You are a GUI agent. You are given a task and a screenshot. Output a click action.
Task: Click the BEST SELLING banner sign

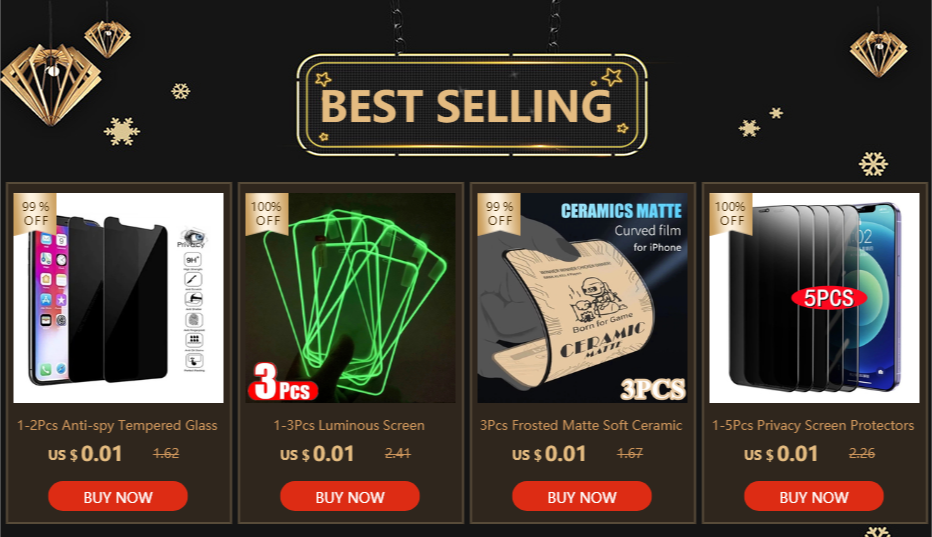[x=471, y=105]
